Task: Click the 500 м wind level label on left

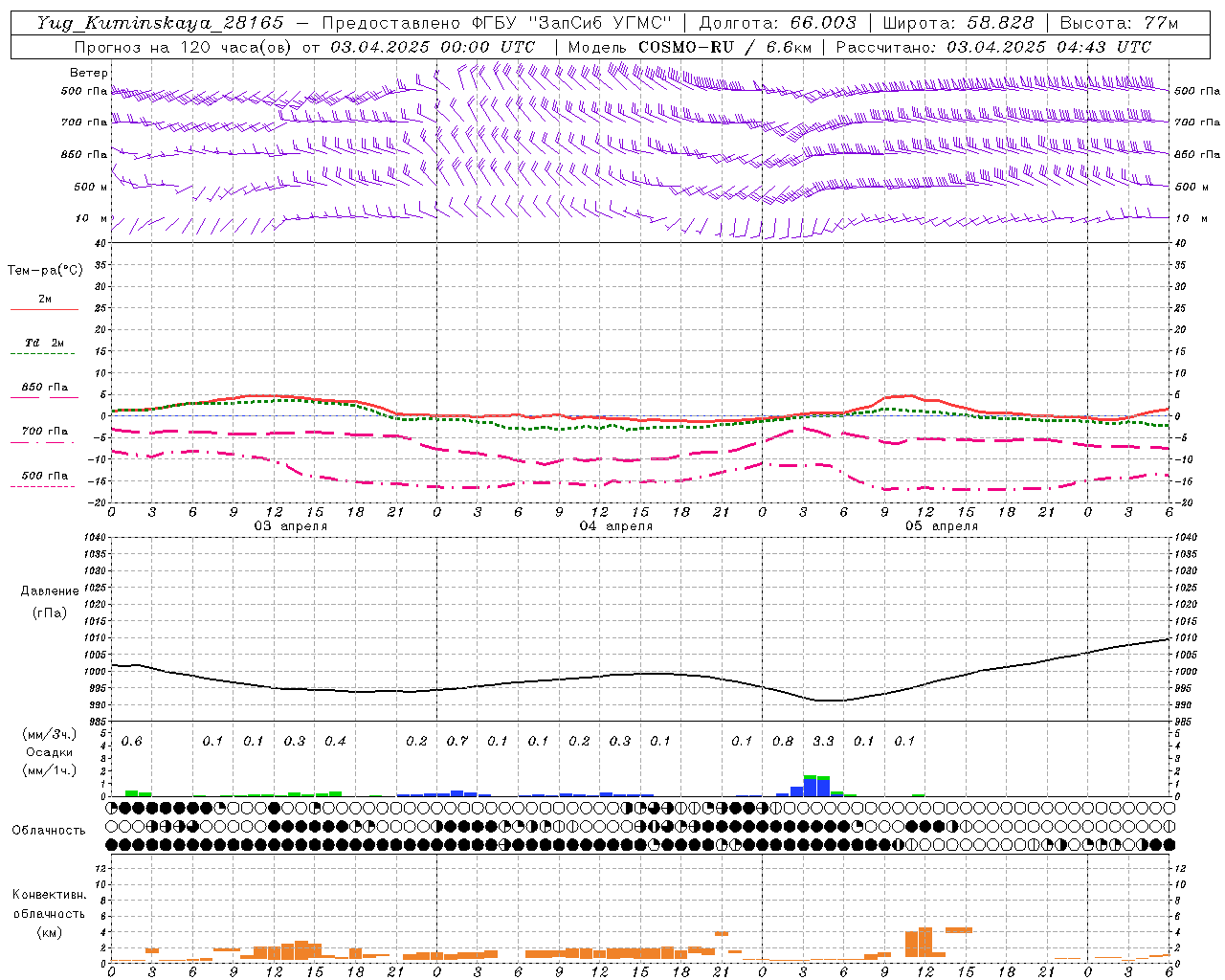Action: tap(92, 187)
